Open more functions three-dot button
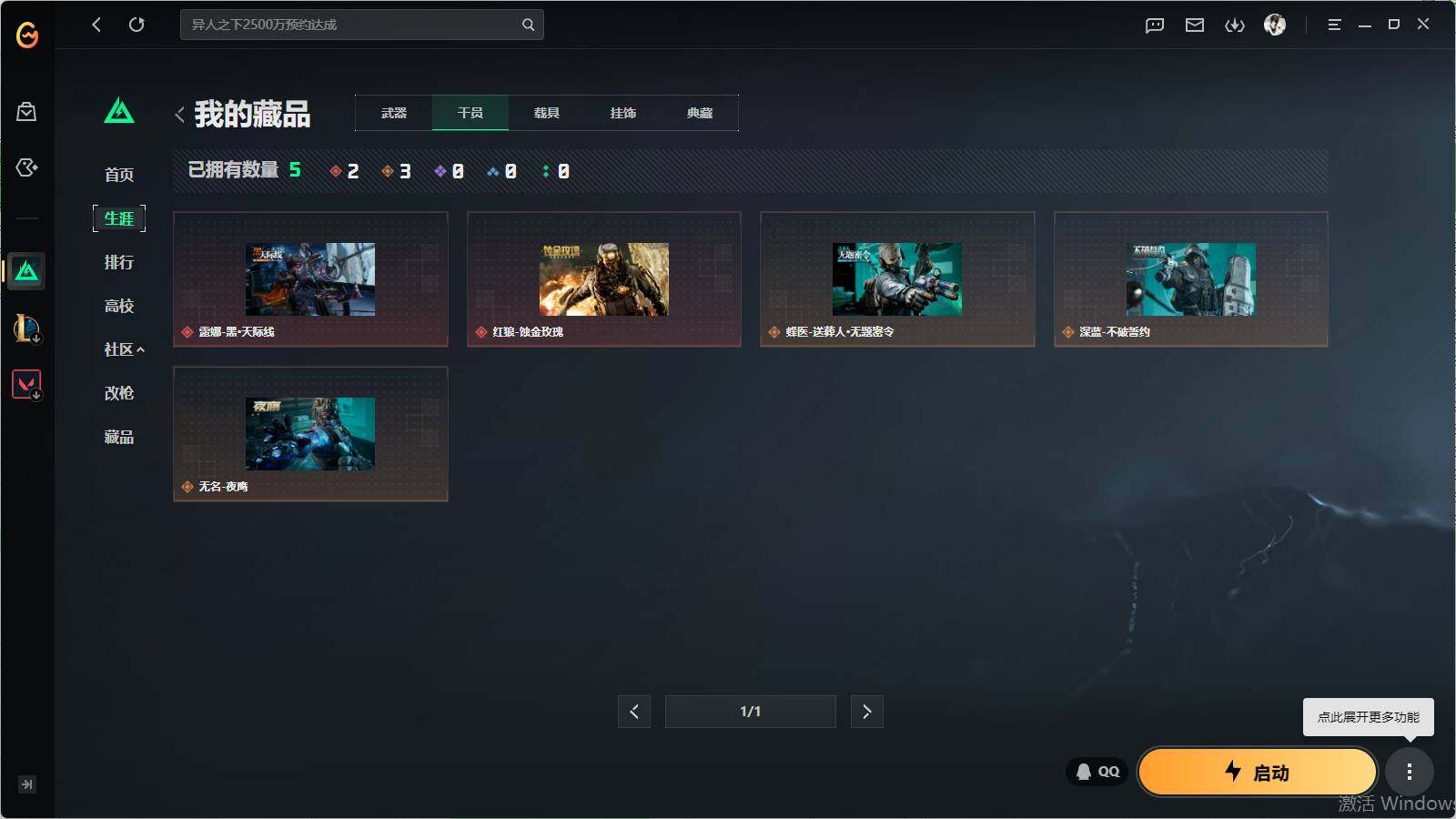 [1410, 773]
